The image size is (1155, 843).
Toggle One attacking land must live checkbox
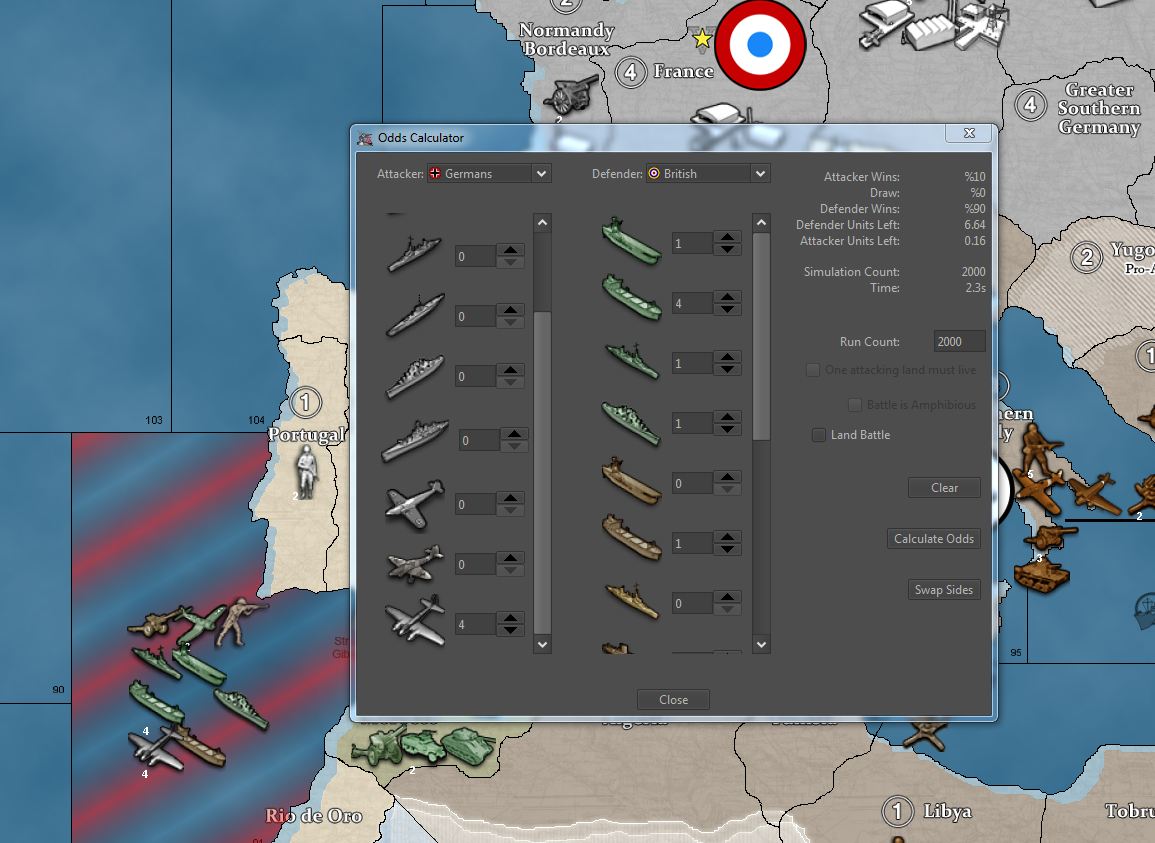(x=812, y=370)
